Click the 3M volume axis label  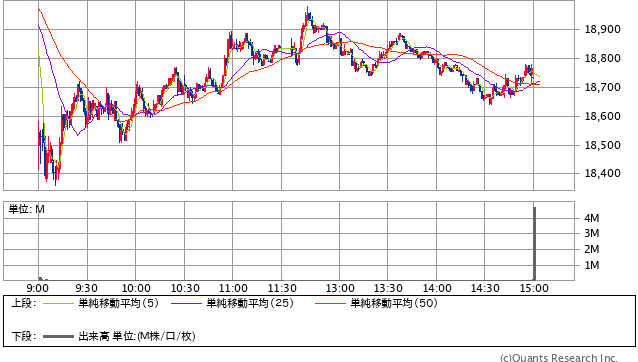coord(592,233)
